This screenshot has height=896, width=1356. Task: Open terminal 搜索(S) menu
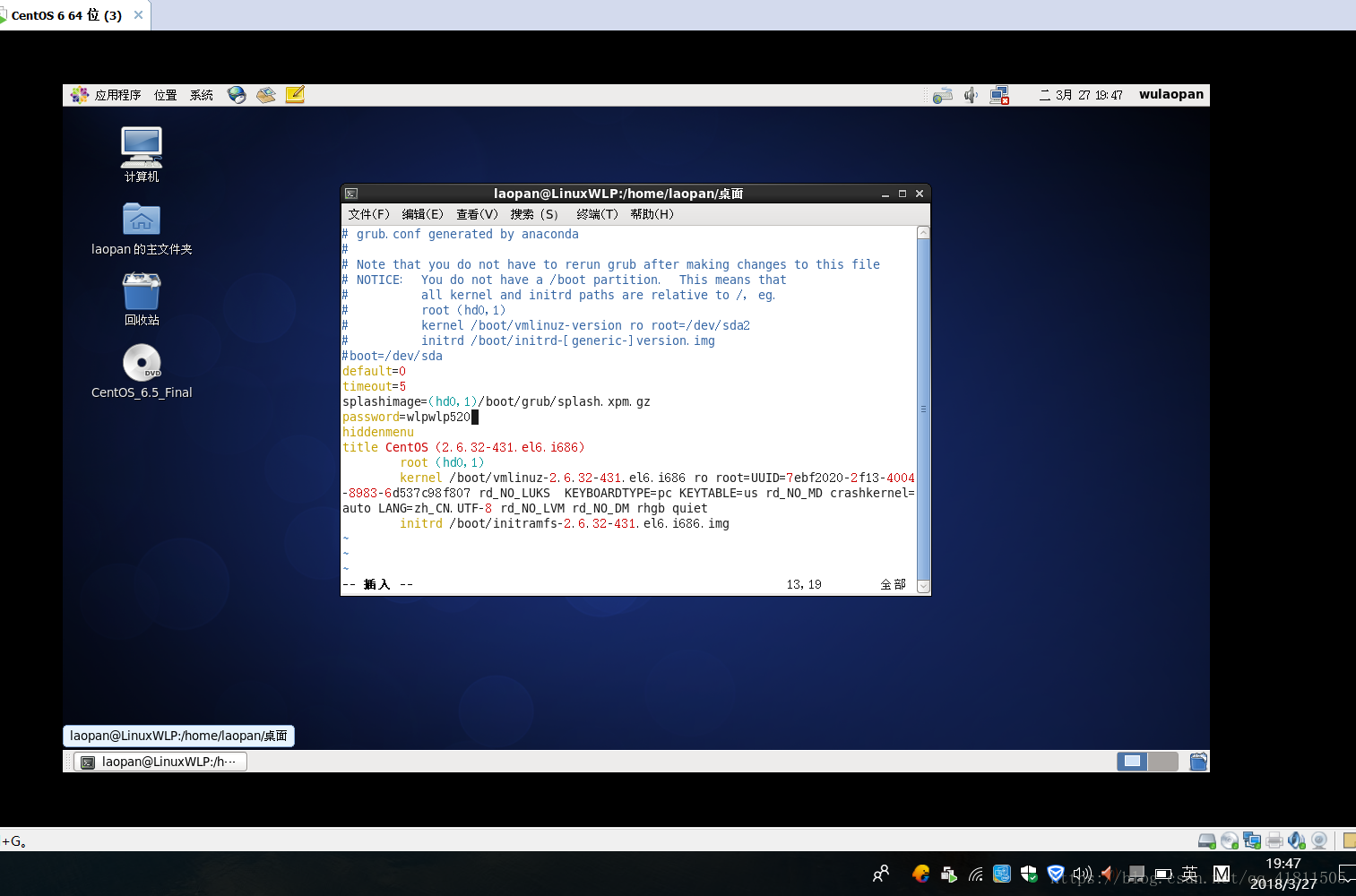534,214
